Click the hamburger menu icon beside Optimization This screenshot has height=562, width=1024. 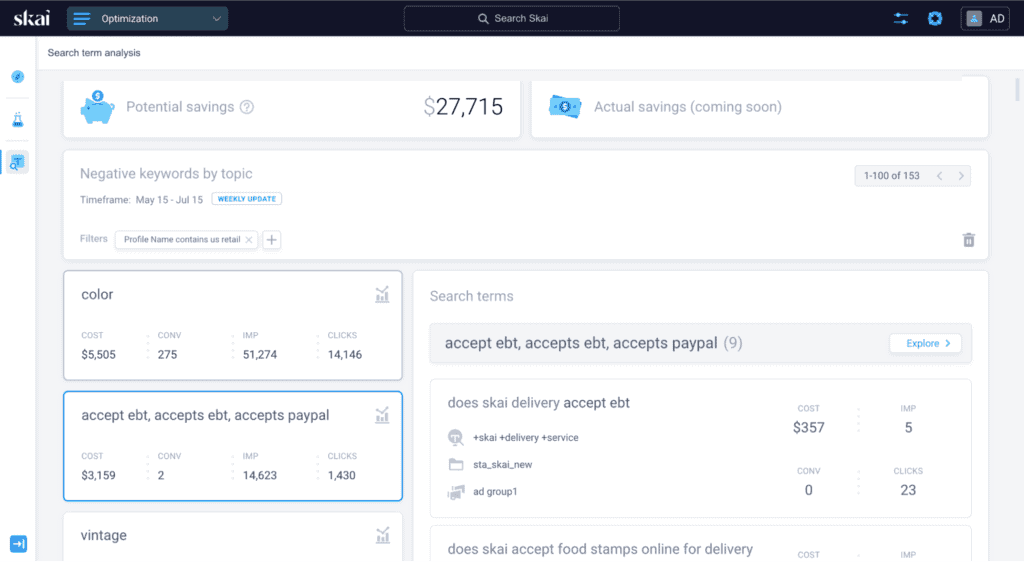(x=82, y=18)
